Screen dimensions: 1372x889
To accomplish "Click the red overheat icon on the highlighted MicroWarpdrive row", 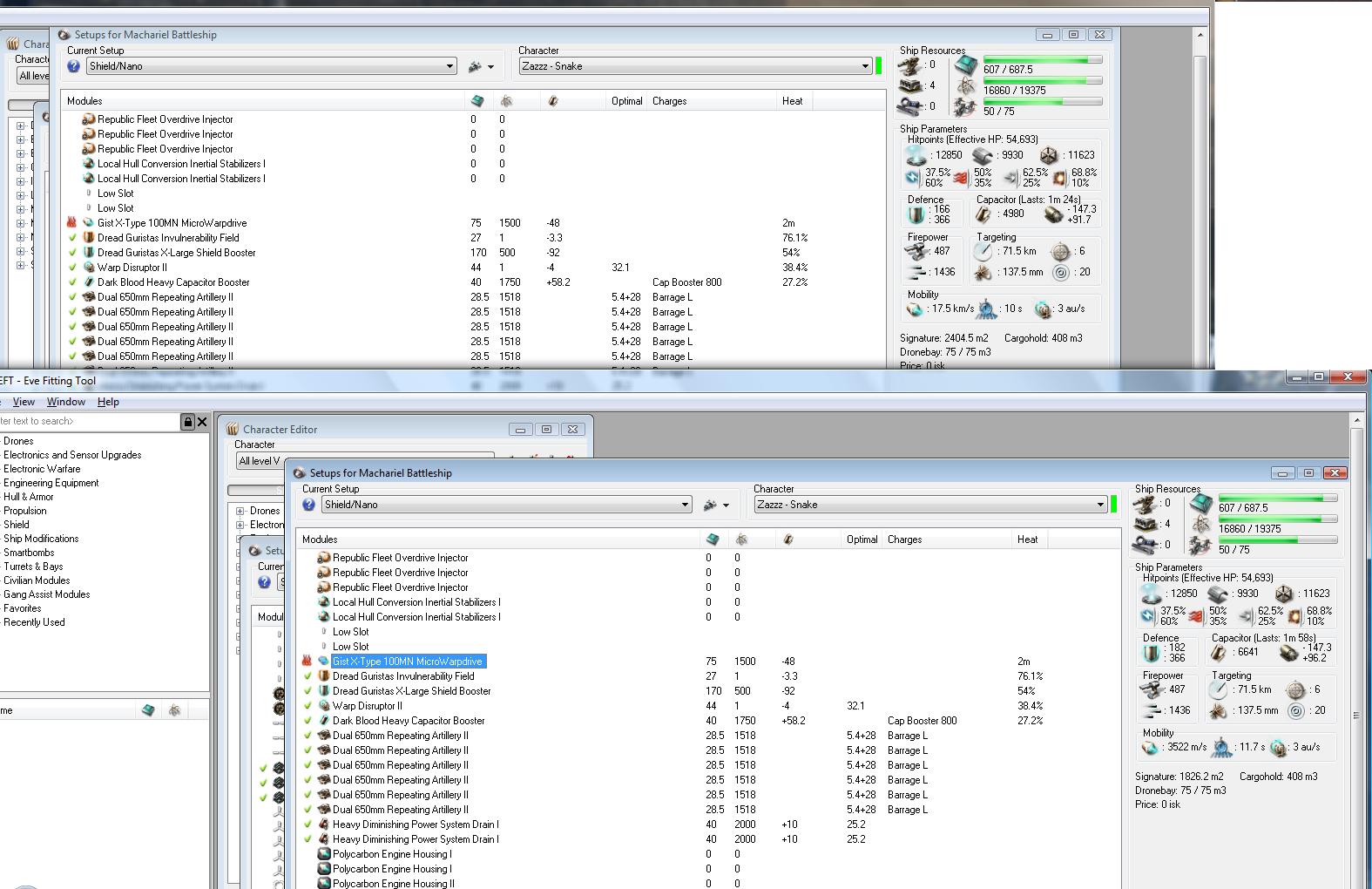I will (x=307, y=662).
